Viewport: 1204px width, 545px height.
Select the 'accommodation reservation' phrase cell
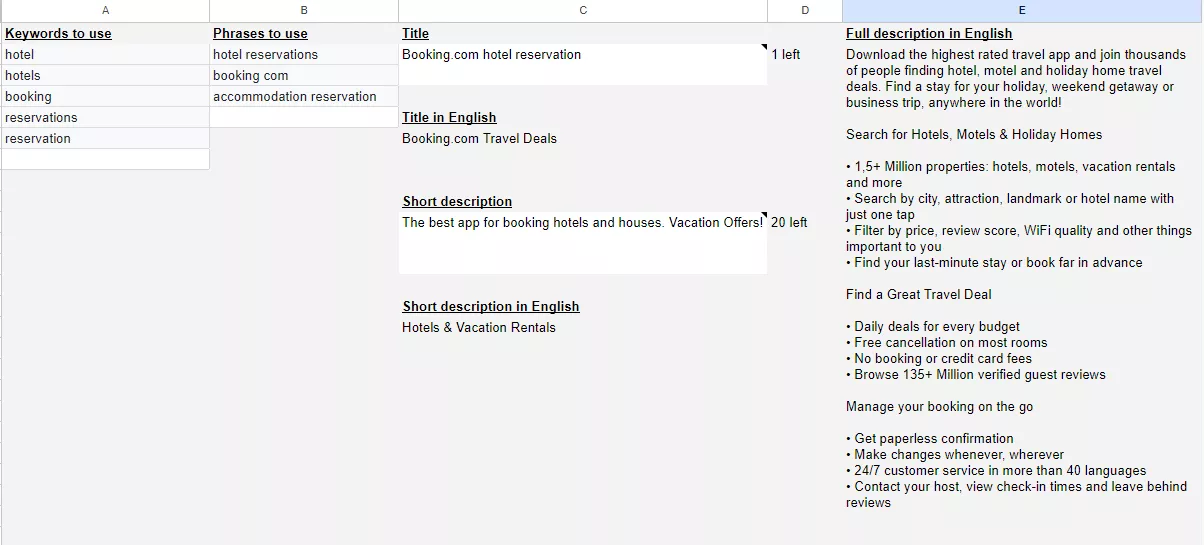coord(304,97)
